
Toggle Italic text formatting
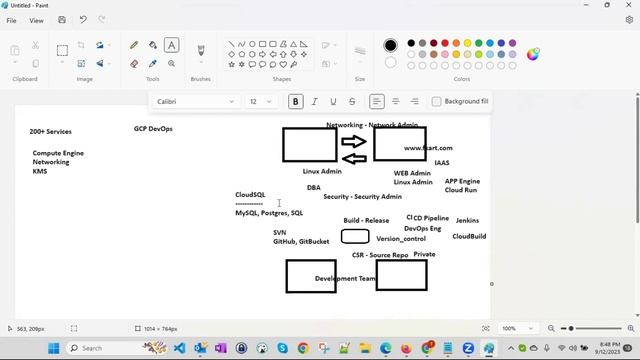314,102
